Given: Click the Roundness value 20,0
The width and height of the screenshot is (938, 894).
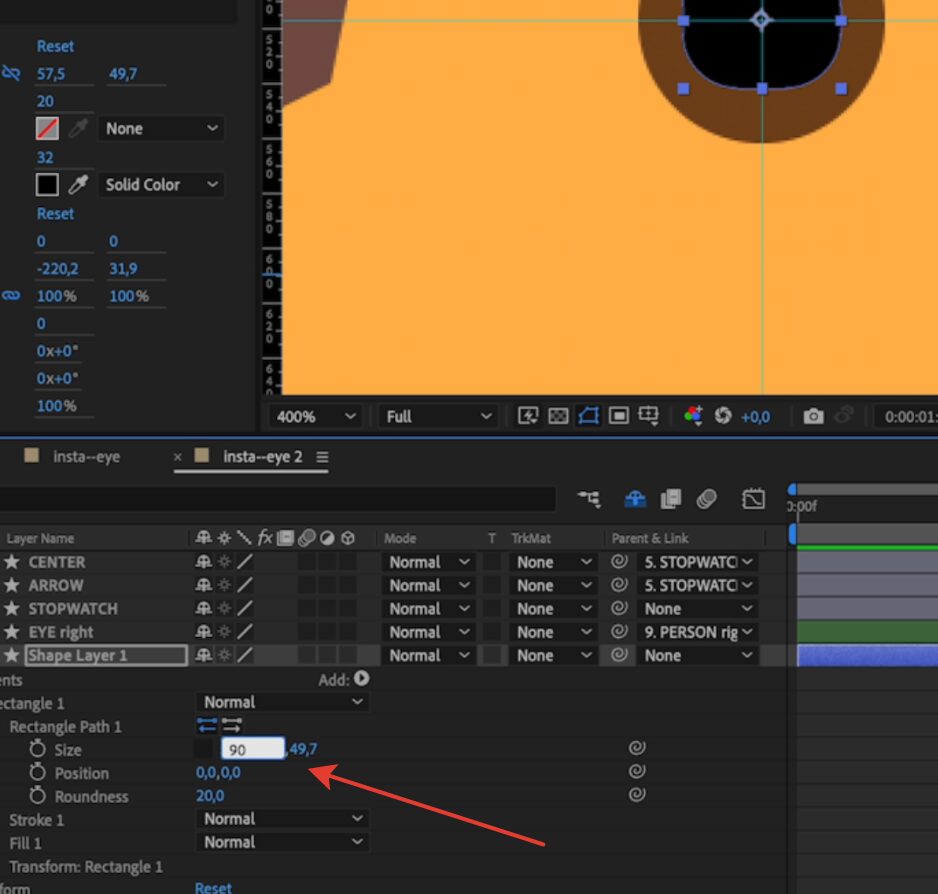Looking at the screenshot, I should 210,795.
